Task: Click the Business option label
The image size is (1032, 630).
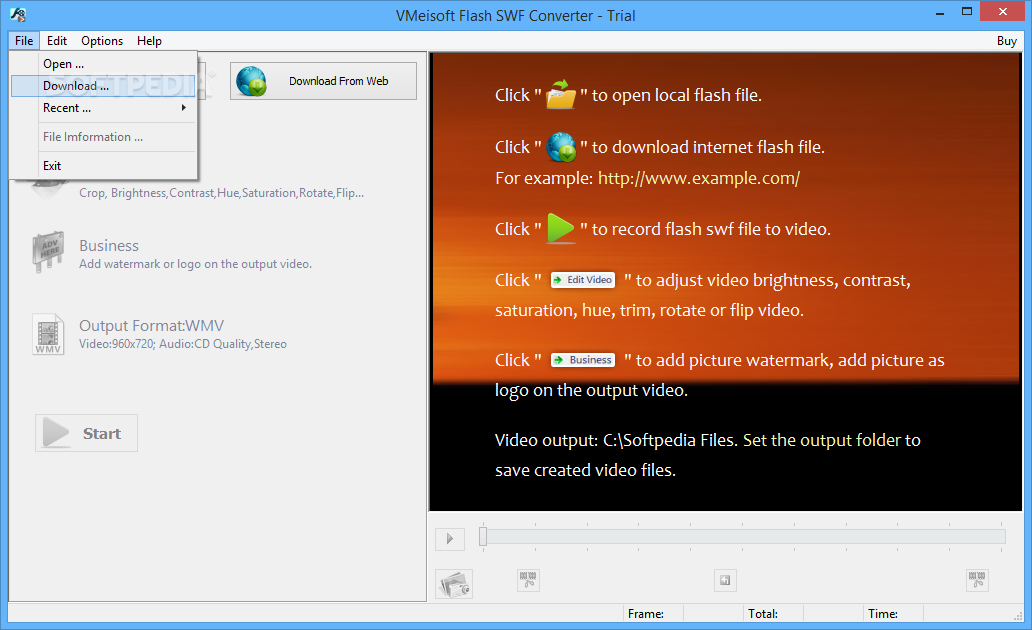Action: 109,246
